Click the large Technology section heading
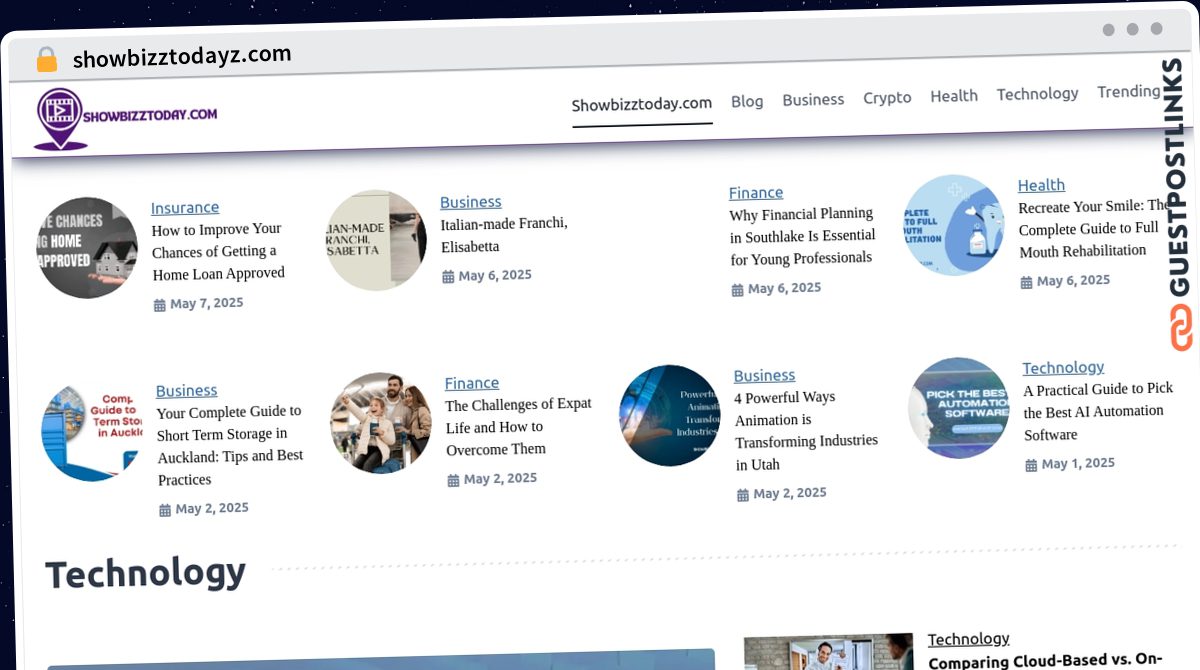 [145, 573]
